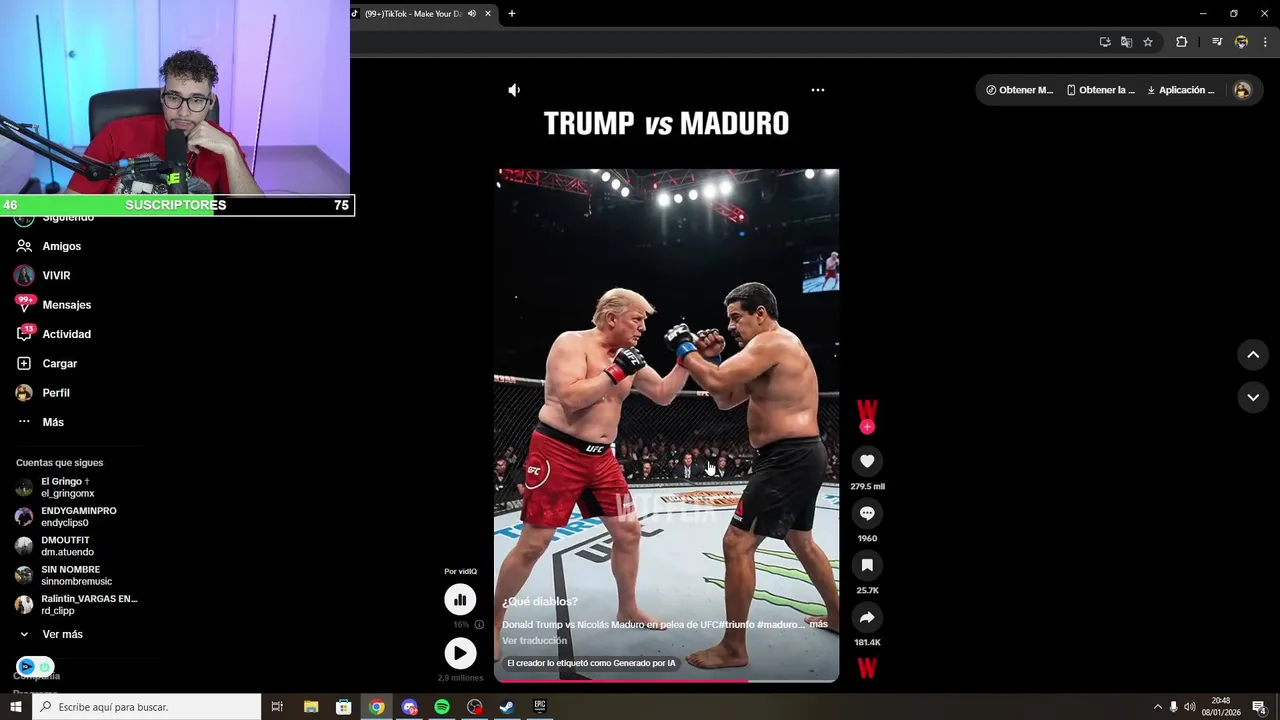
Task: Open comments on the Trump vs Maduro video
Action: 867,513
